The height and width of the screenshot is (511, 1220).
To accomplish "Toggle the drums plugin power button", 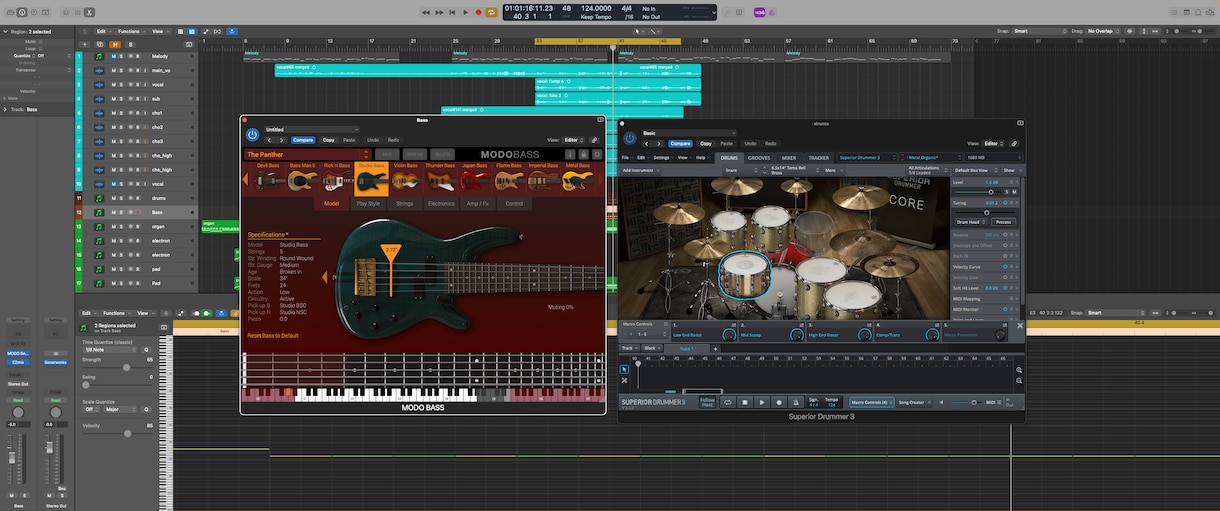I will coord(629,138).
